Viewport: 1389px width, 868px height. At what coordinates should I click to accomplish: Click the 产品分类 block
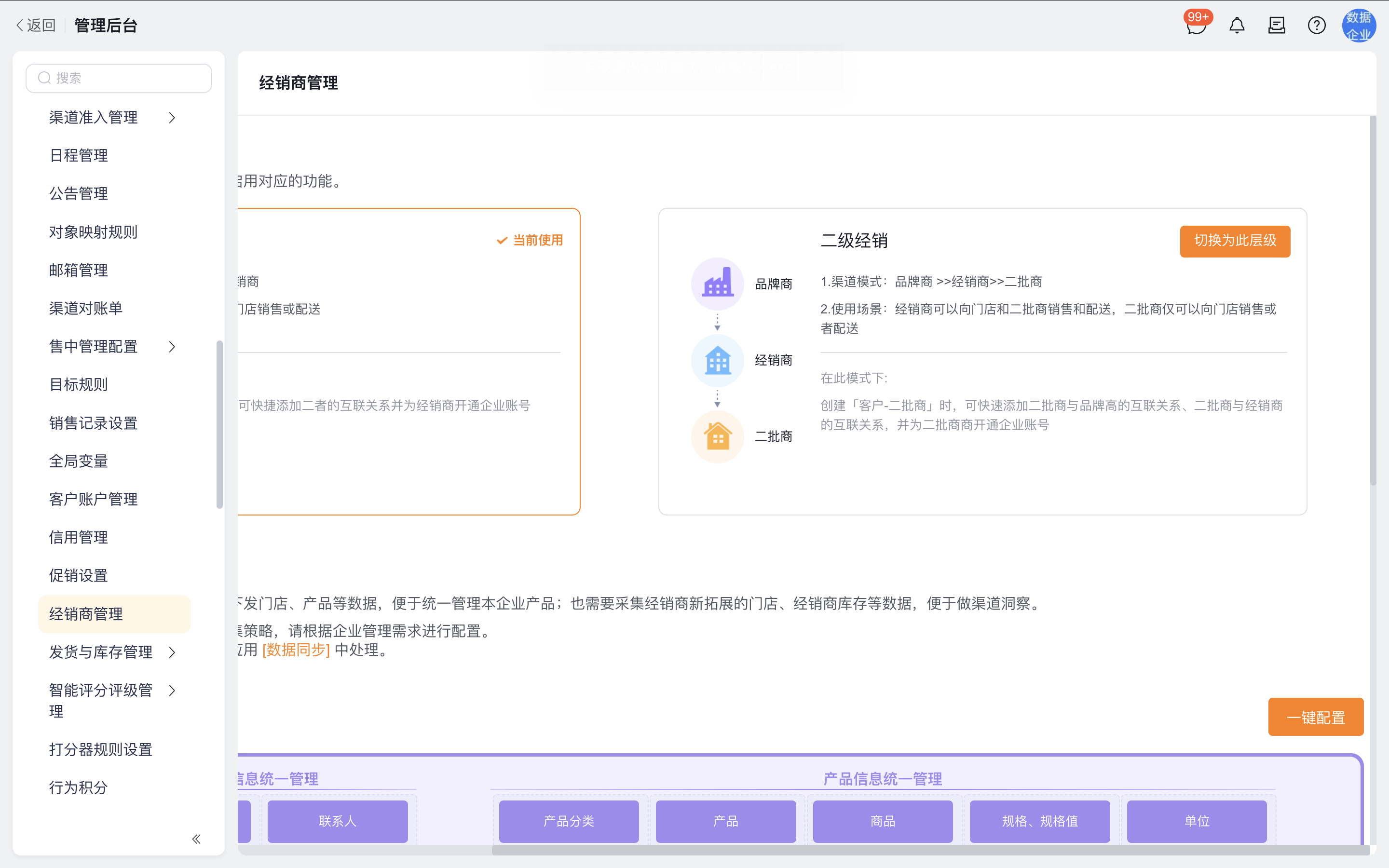coord(569,822)
